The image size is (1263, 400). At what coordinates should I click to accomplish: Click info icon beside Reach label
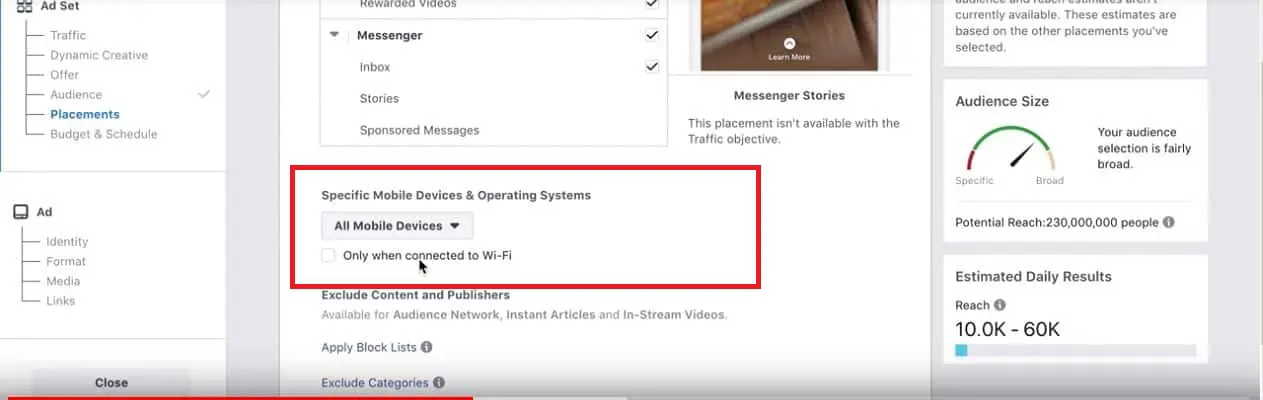tap(1000, 305)
